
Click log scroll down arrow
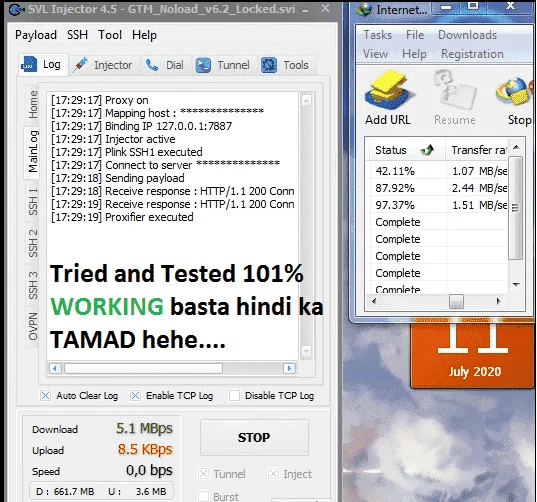click(x=306, y=351)
